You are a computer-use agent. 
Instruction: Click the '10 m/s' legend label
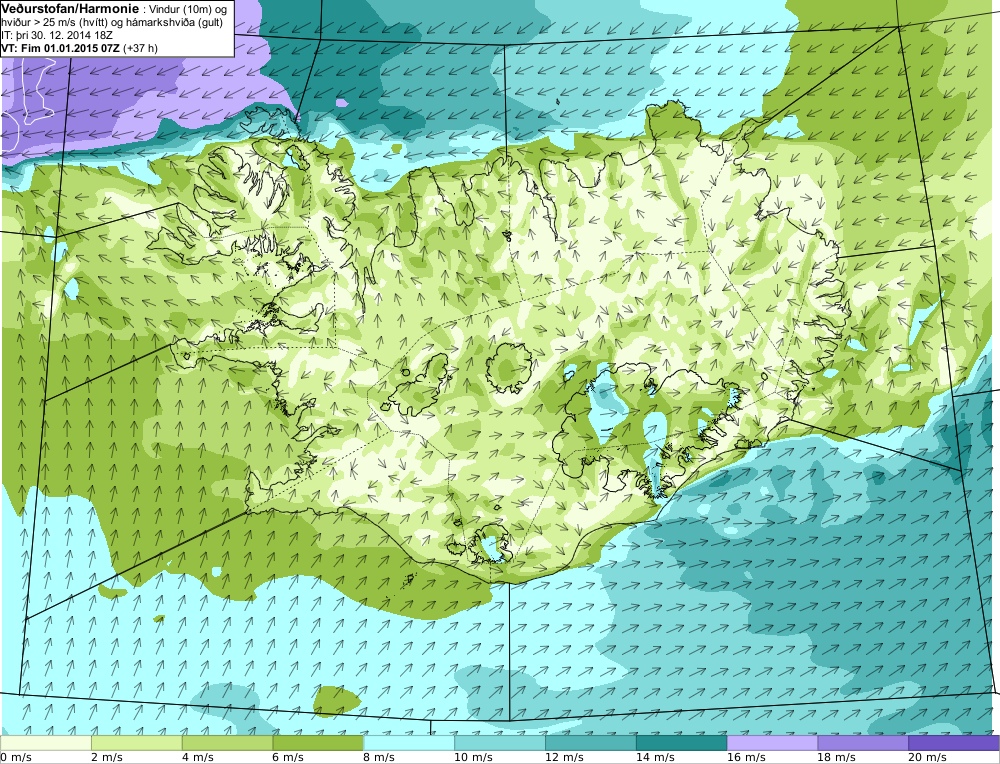click(x=473, y=757)
